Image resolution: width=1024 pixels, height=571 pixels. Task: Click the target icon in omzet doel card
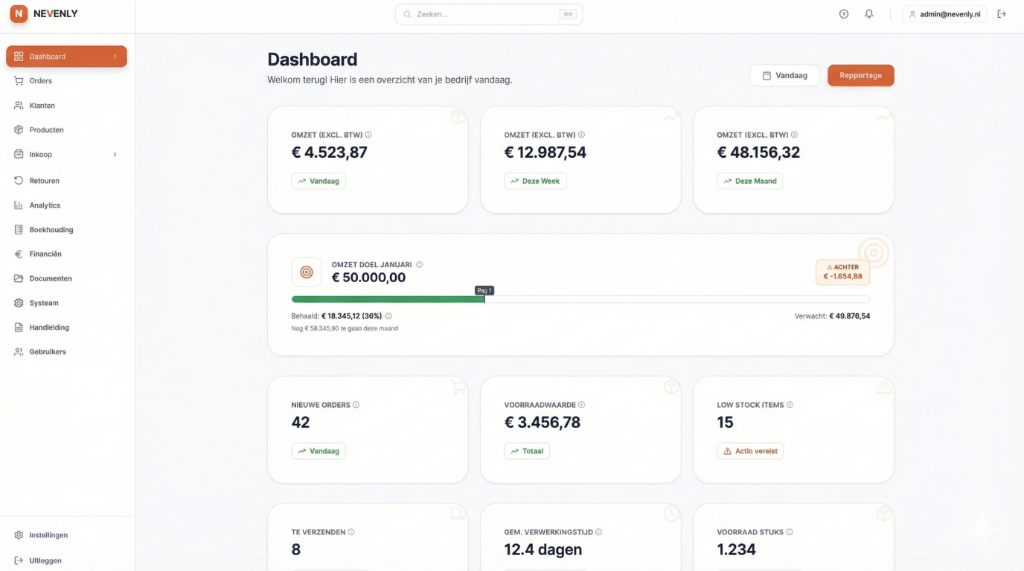[x=306, y=272]
